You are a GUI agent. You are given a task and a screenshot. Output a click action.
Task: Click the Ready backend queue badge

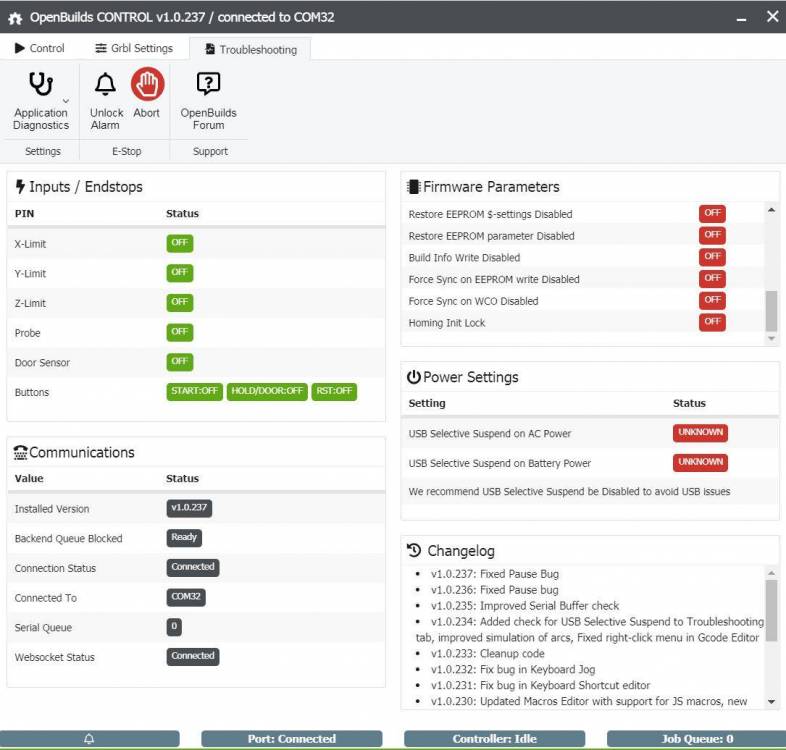pyautogui.click(x=184, y=537)
